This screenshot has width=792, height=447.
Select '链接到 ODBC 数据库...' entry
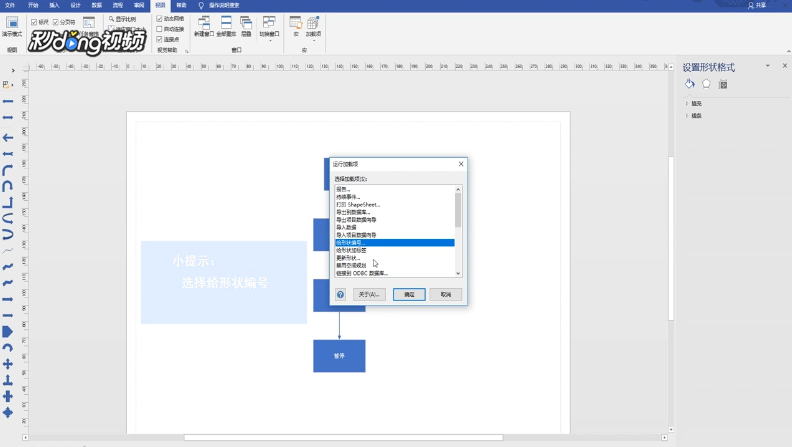point(362,273)
